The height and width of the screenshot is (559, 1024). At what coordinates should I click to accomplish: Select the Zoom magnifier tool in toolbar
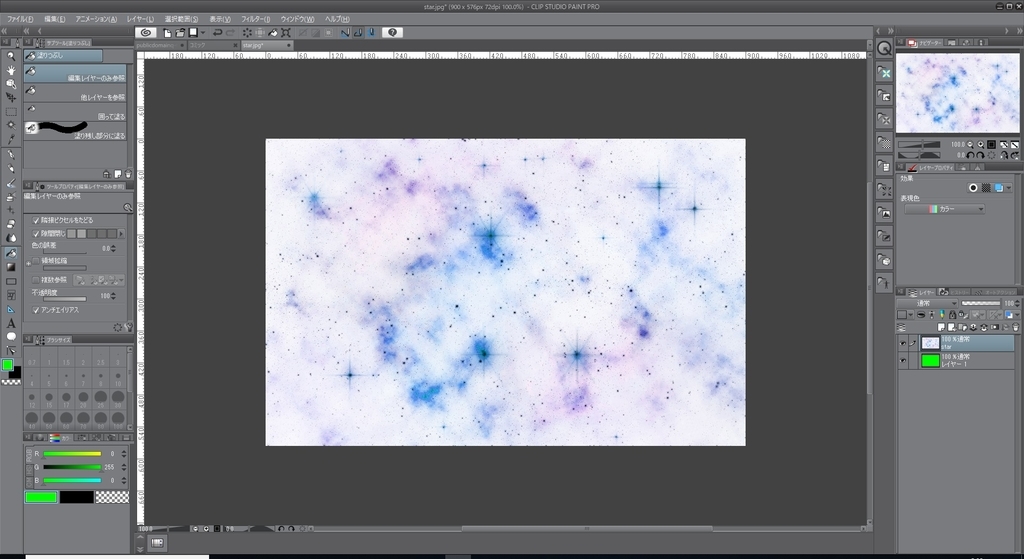click(x=11, y=56)
